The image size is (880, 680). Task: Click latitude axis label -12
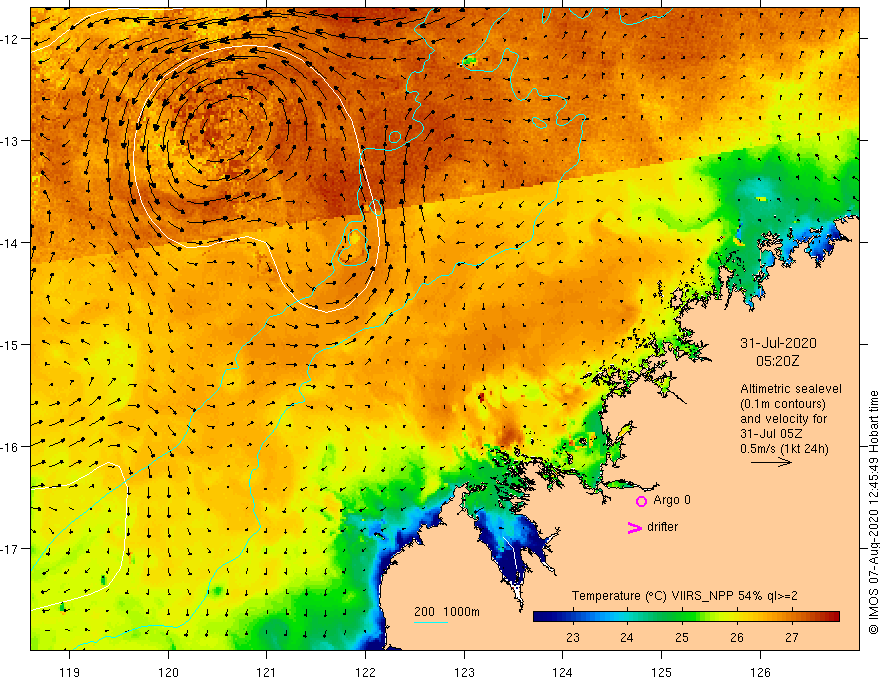point(10,39)
